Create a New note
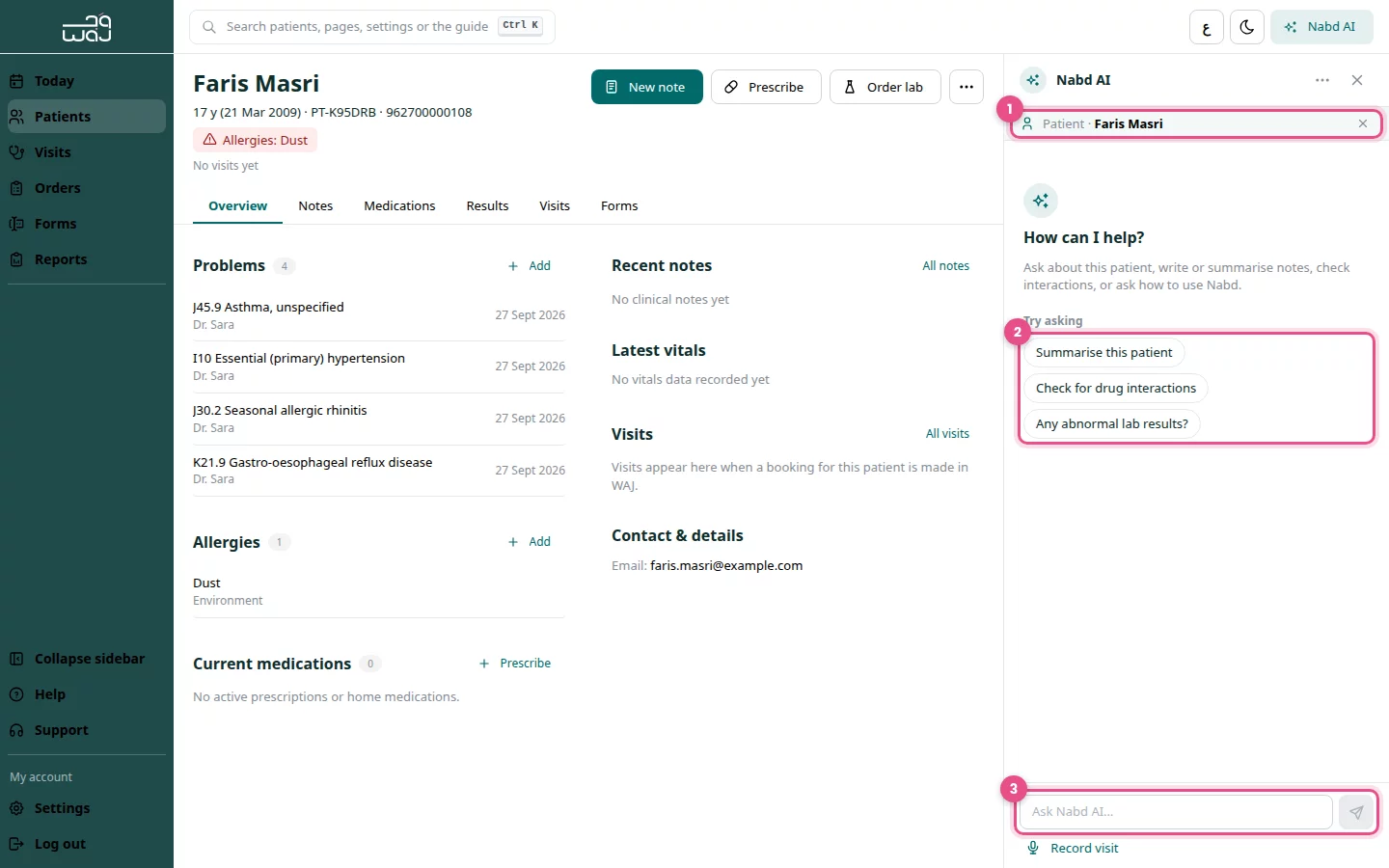 coord(647,87)
